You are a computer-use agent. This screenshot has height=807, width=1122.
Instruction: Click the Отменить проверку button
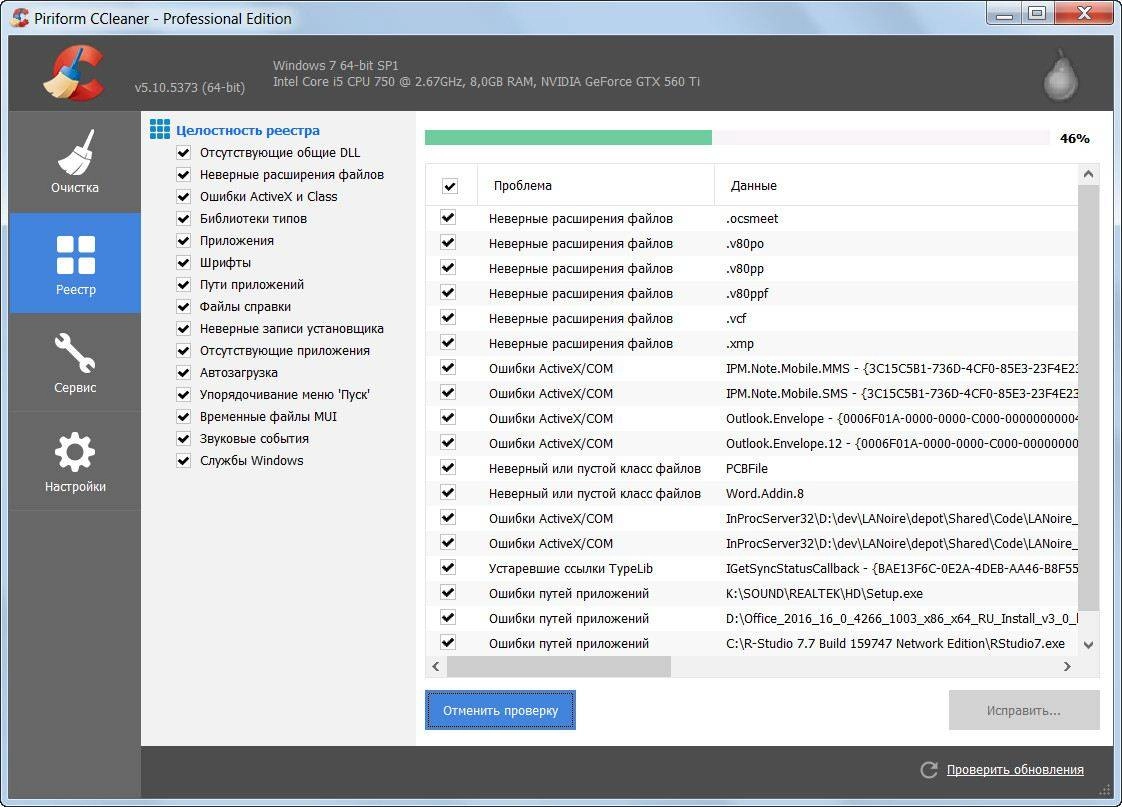pos(500,710)
